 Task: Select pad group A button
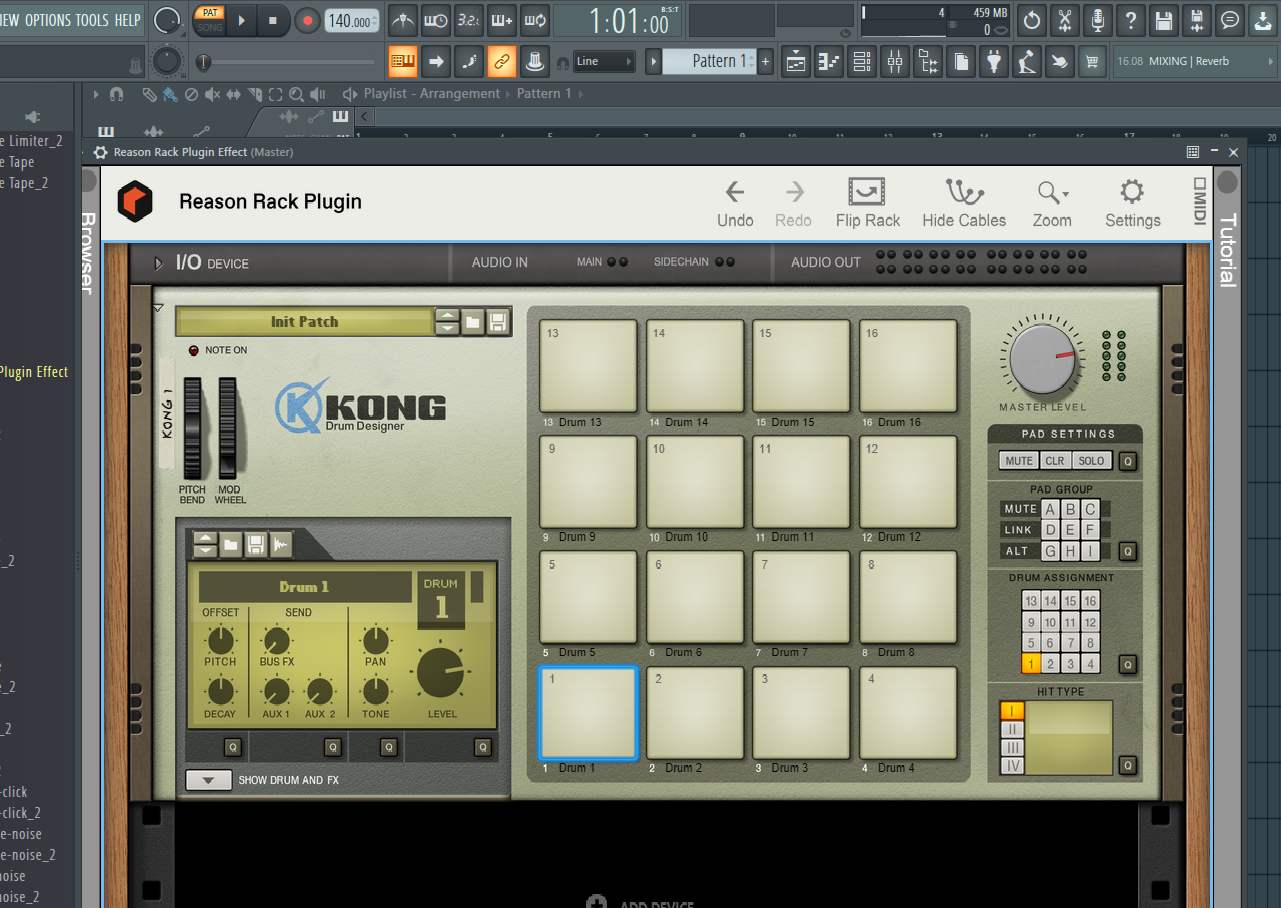pyautogui.click(x=1050, y=509)
